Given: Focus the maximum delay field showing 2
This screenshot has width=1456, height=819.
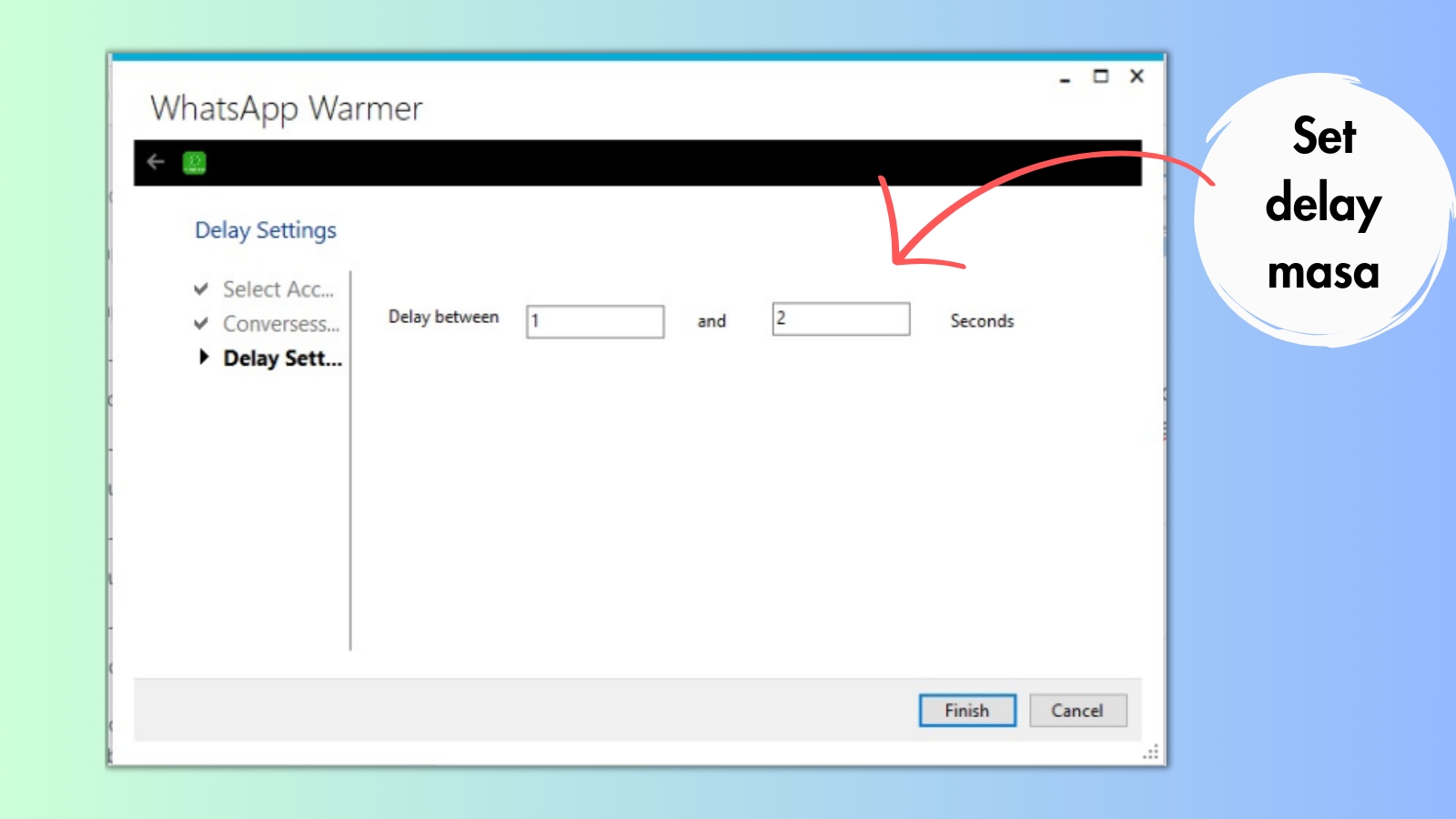Looking at the screenshot, I should coord(841,319).
